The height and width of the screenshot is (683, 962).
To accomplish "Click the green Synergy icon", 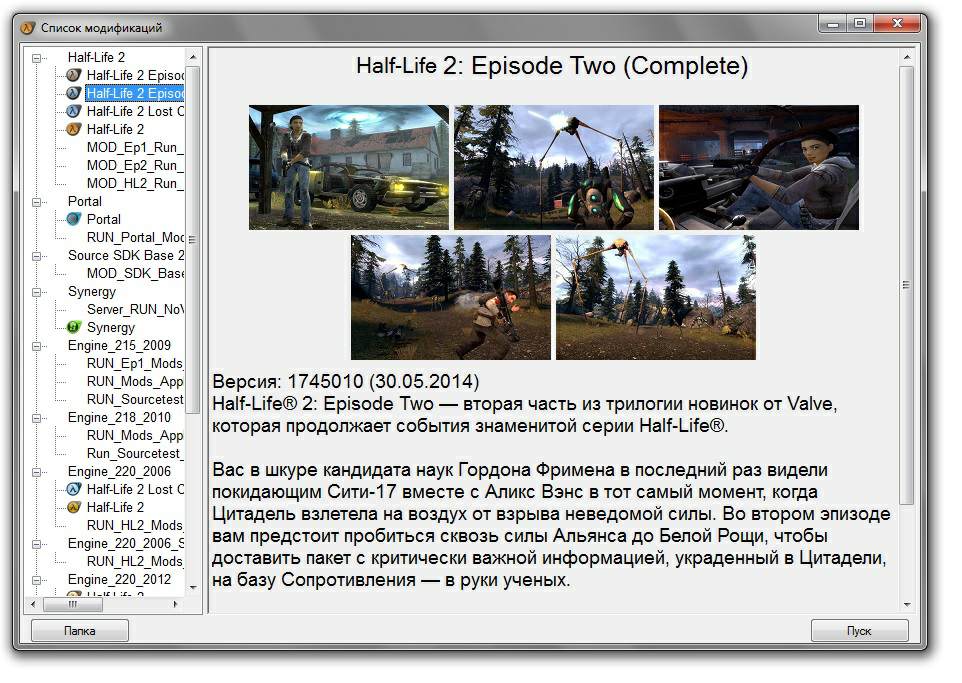I will pyautogui.click(x=73, y=327).
